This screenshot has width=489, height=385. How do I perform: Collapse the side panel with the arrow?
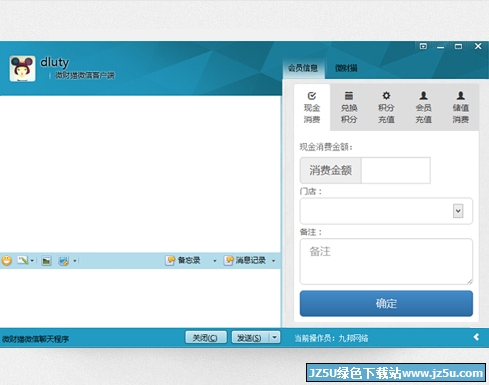476,337
